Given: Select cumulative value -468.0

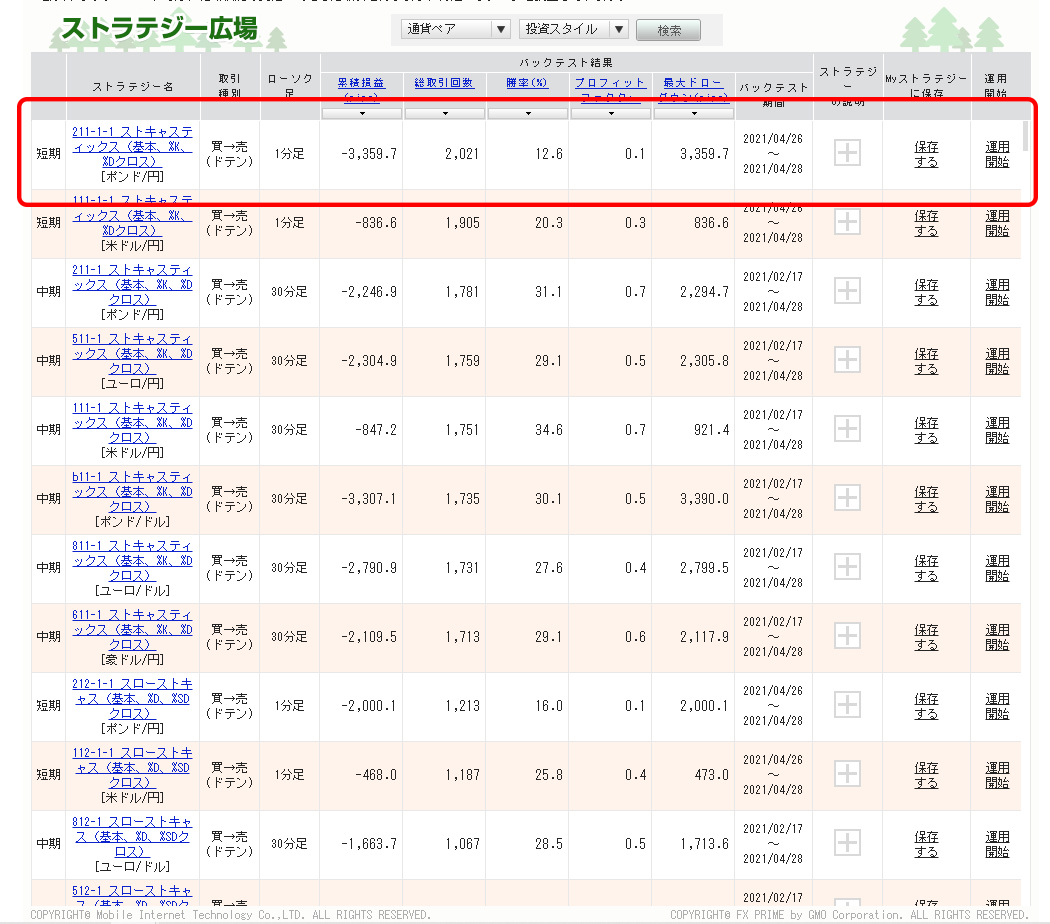Looking at the screenshot, I should (376, 775).
